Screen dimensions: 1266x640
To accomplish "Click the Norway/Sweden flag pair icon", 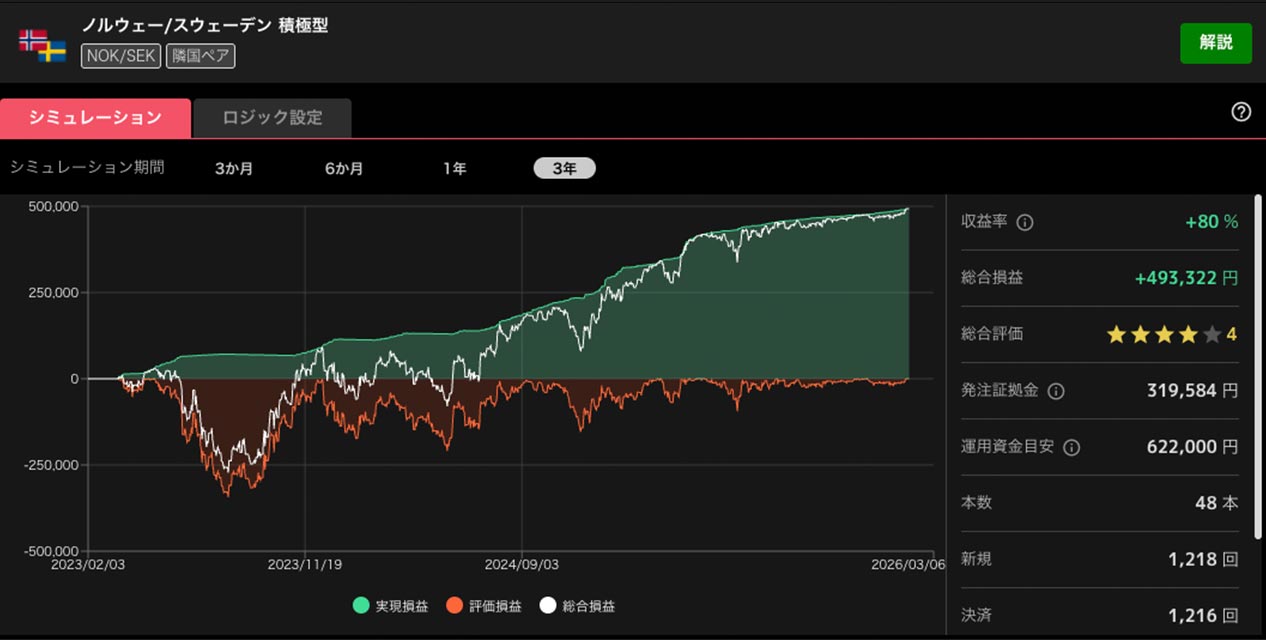I will 42,45.
